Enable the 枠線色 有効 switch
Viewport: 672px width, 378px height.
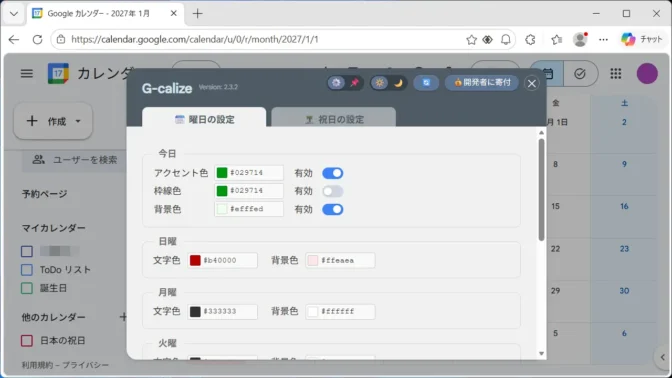pos(333,191)
